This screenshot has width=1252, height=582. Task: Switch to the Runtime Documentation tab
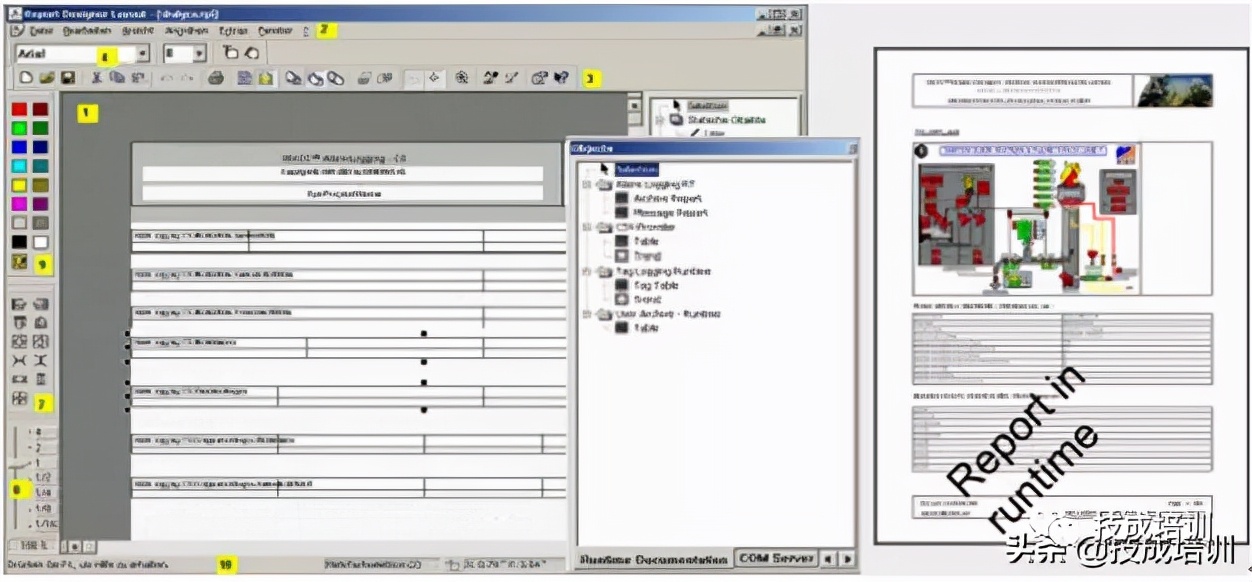654,559
